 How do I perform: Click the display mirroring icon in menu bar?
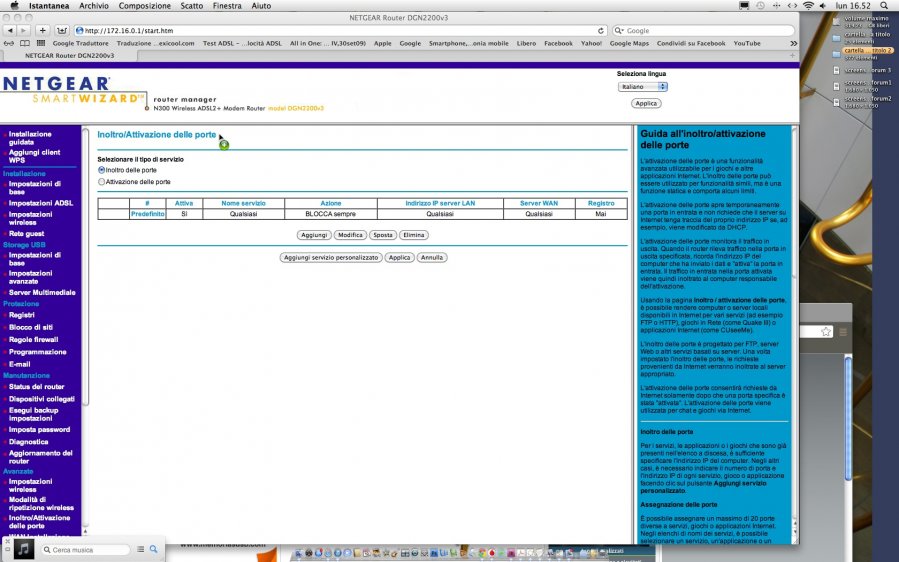pos(744,6)
